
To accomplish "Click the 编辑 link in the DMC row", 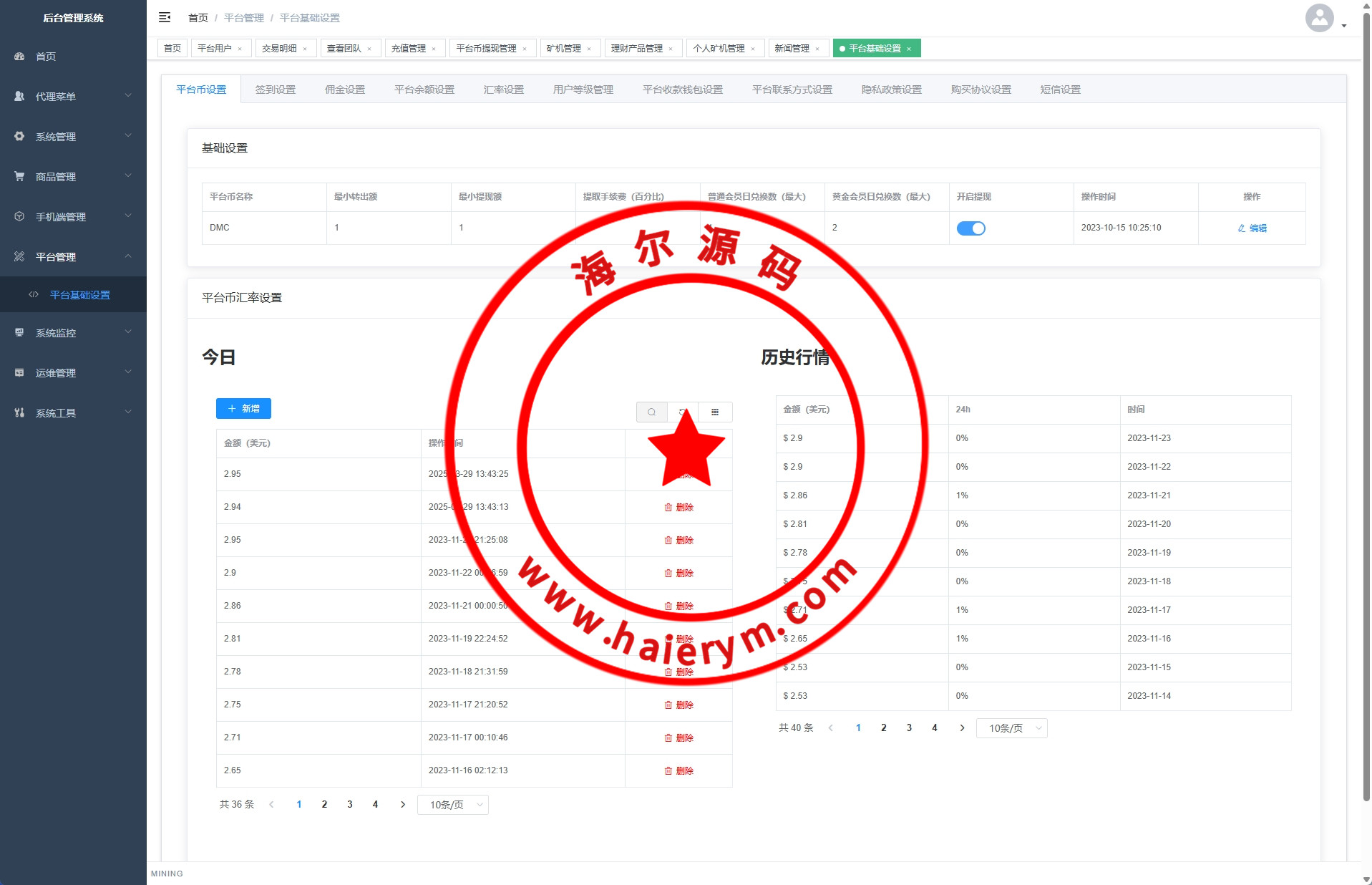I will [1252, 228].
